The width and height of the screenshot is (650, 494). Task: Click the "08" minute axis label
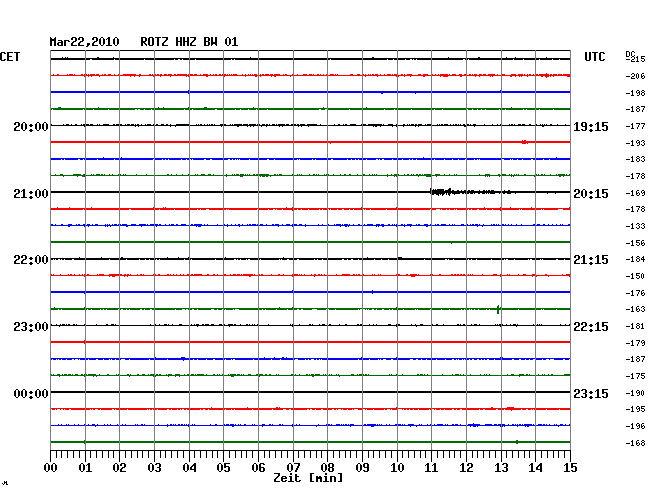327,468
